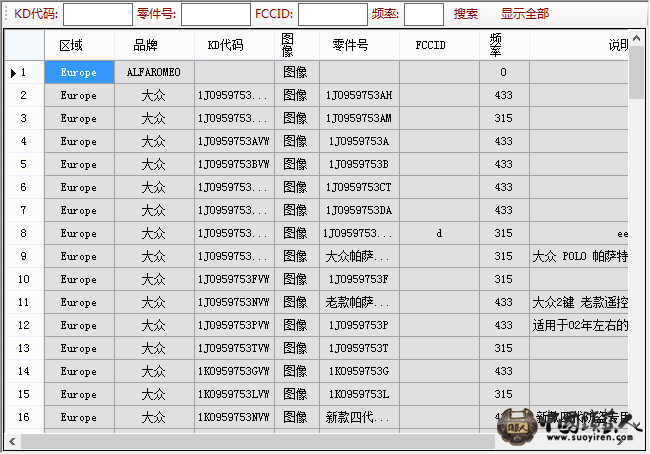Screen dimensions: 650x454
Task: Click the horizontal scrollbar left arrow
Action: pyautogui.click(x=12, y=442)
